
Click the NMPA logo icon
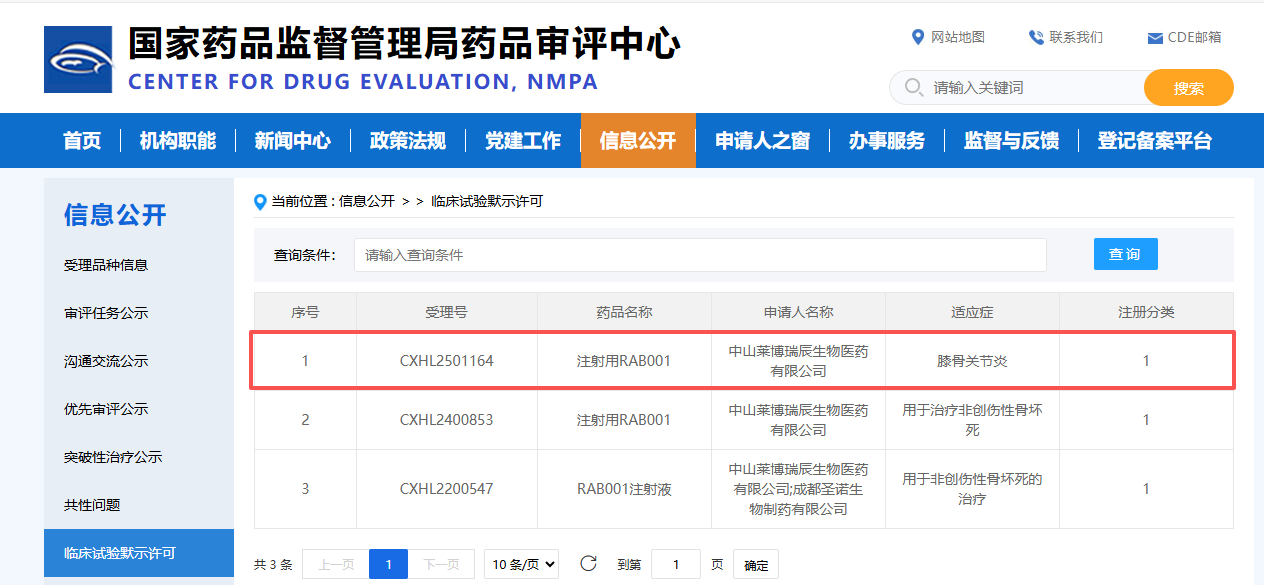80,58
